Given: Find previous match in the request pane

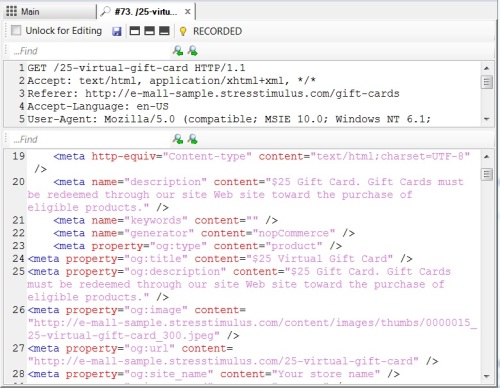Looking at the screenshot, I should (178, 51).
